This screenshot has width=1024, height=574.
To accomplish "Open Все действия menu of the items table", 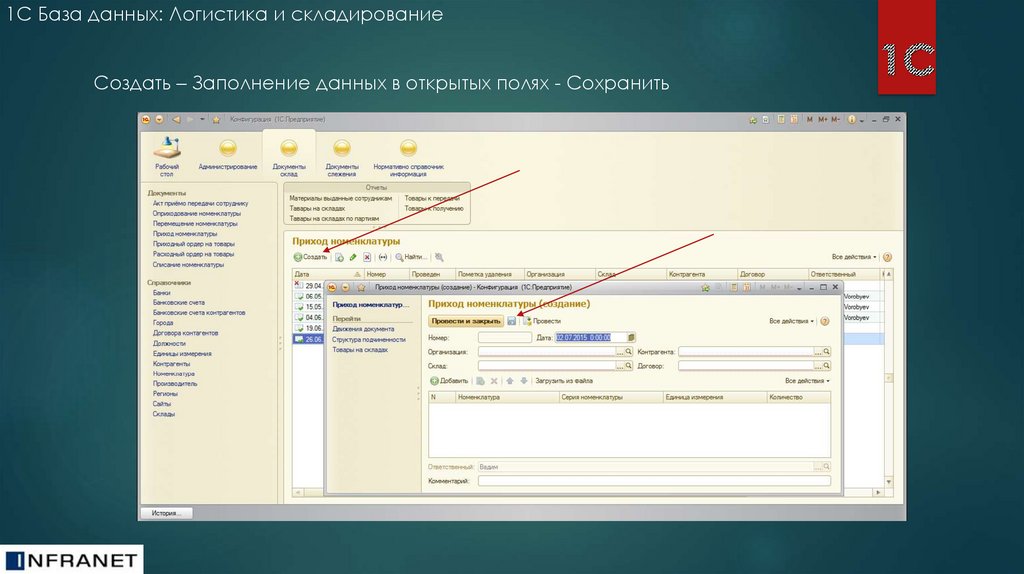I will 807,381.
